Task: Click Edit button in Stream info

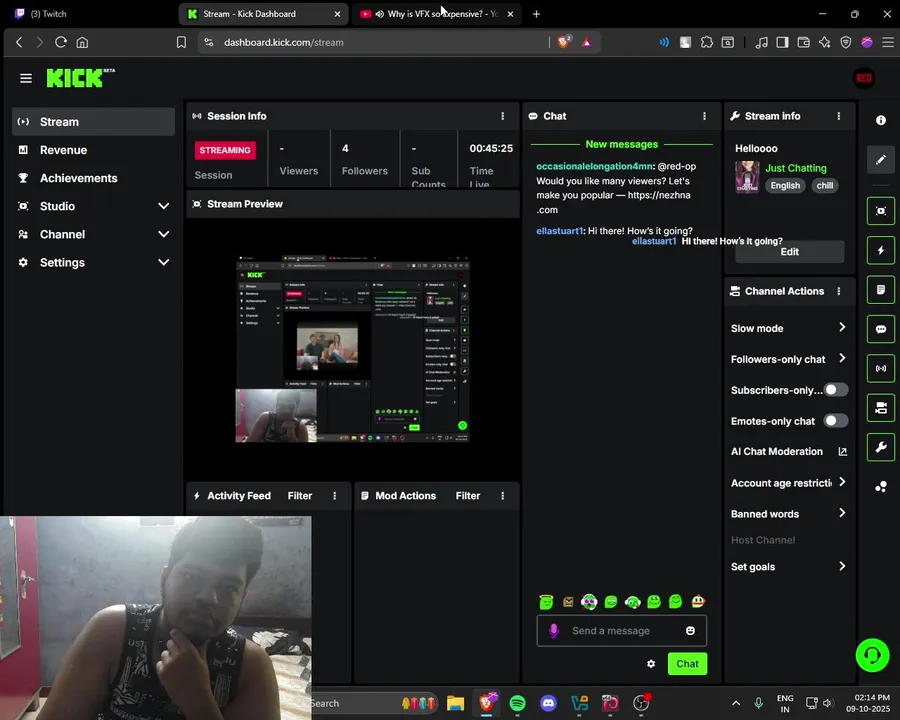Action: pos(789,251)
